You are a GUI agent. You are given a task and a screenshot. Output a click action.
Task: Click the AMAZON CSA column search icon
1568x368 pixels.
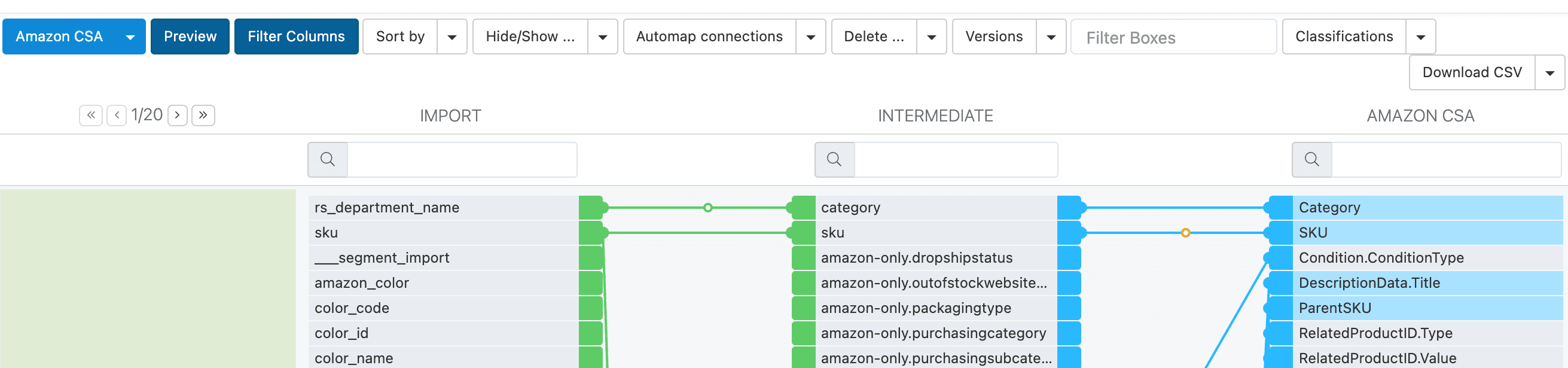(x=1311, y=160)
